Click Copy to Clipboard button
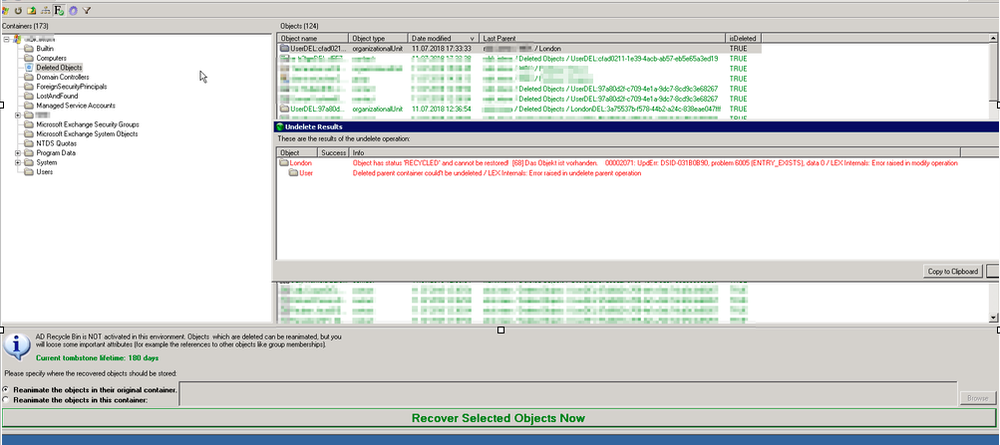The height and width of the screenshot is (445, 1000). pyautogui.click(x=951, y=271)
